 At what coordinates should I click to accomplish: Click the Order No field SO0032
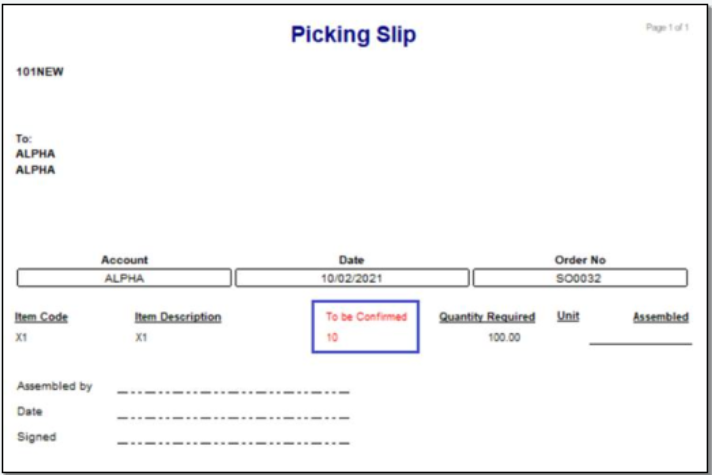pyautogui.click(x=580, y=278)
